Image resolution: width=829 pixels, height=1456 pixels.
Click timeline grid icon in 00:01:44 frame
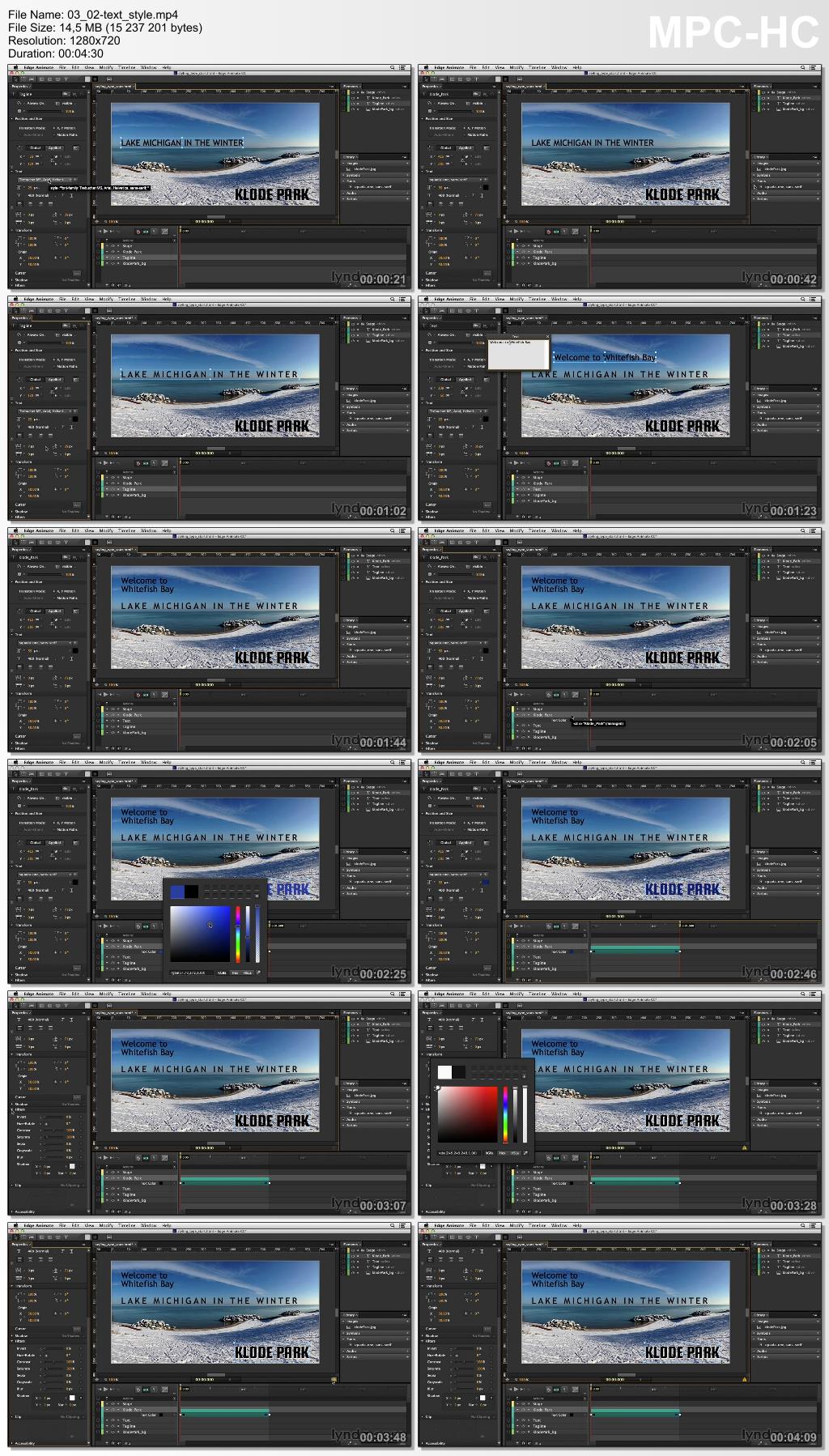(x=165, y=694)
